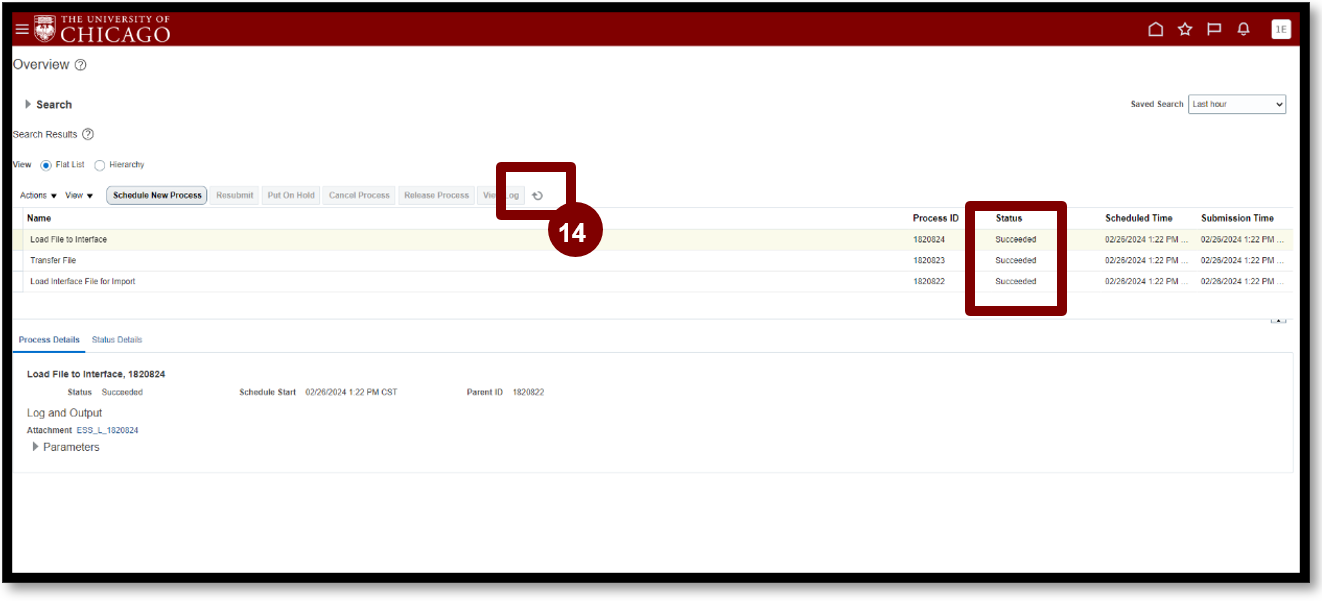
Task: Select the Flat List view
Action: [x=46, y=165]
